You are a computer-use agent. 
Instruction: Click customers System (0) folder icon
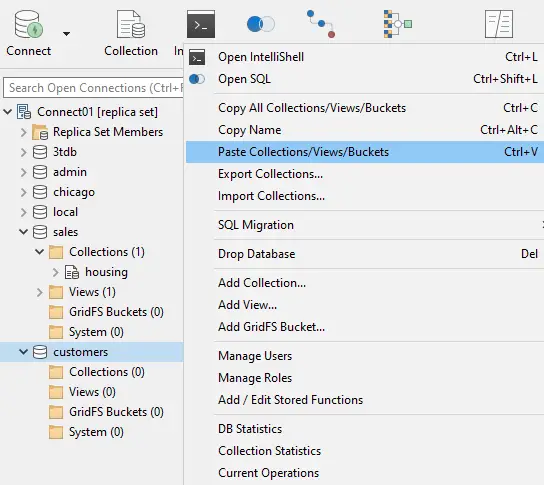[x=56, y=432]
